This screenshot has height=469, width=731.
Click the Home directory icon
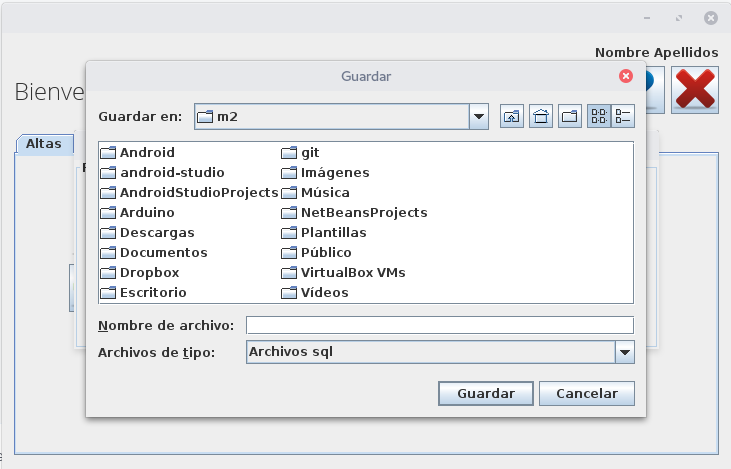(541, 117)
